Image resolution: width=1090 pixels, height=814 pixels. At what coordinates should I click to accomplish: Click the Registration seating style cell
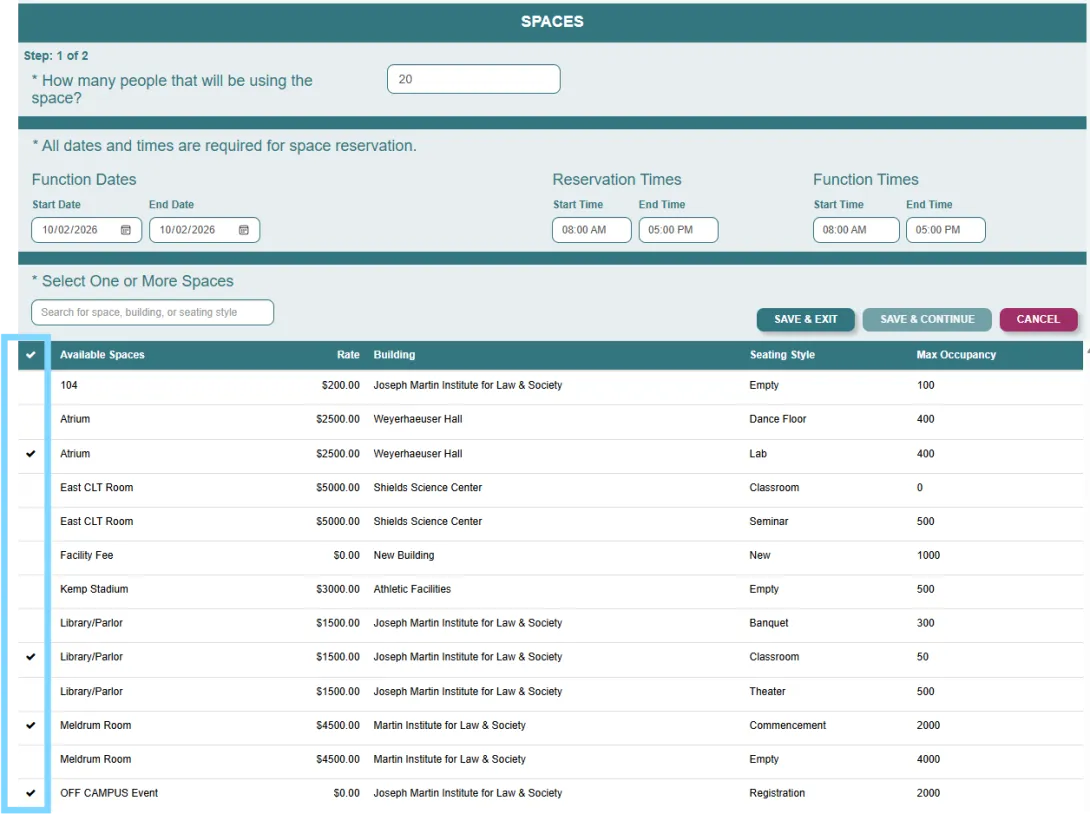(x=777, y=793)
